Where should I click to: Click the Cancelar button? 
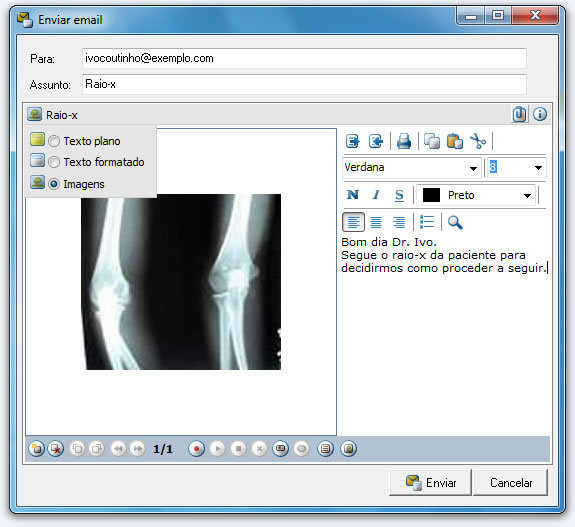pos(510,483)
